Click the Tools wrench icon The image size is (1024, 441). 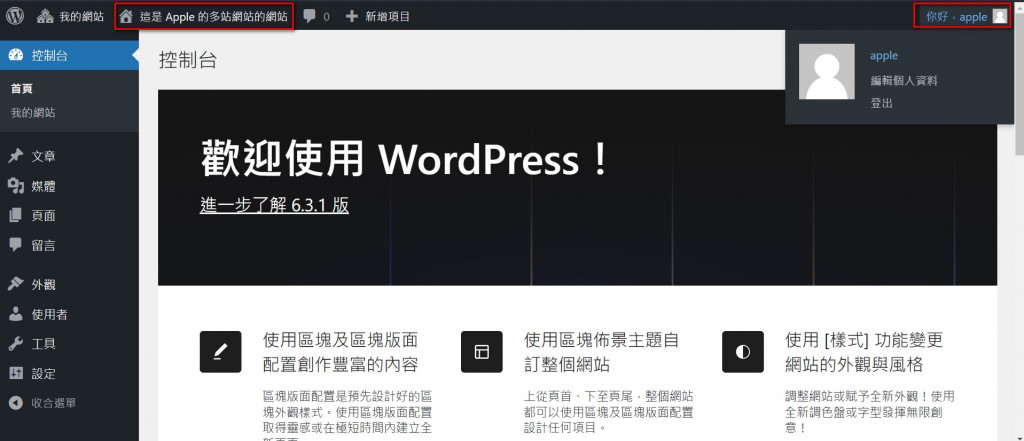point(16,344)
